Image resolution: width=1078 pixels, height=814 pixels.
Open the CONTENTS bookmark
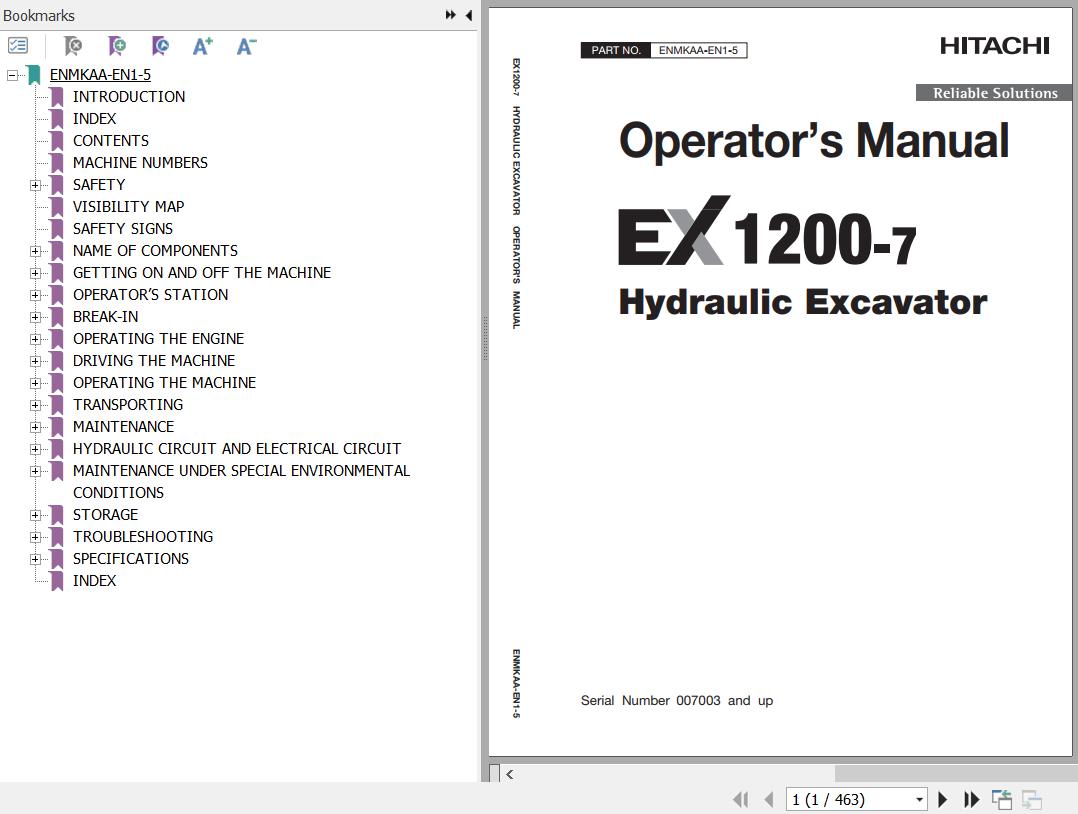(111, 141)
